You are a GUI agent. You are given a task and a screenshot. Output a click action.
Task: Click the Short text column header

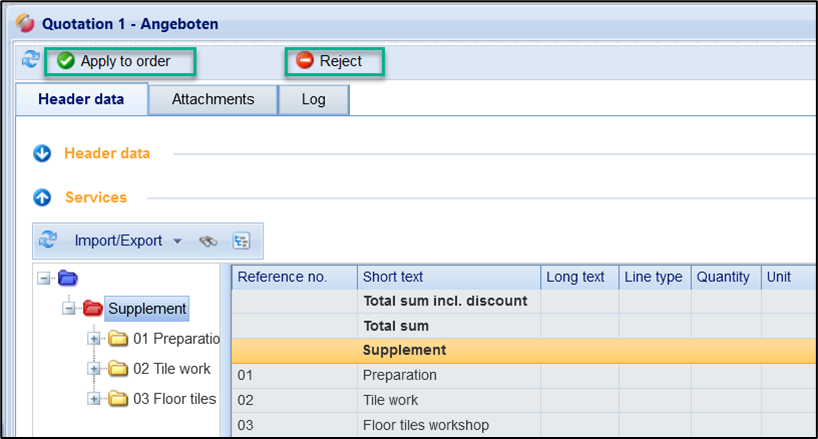[448, 277]
